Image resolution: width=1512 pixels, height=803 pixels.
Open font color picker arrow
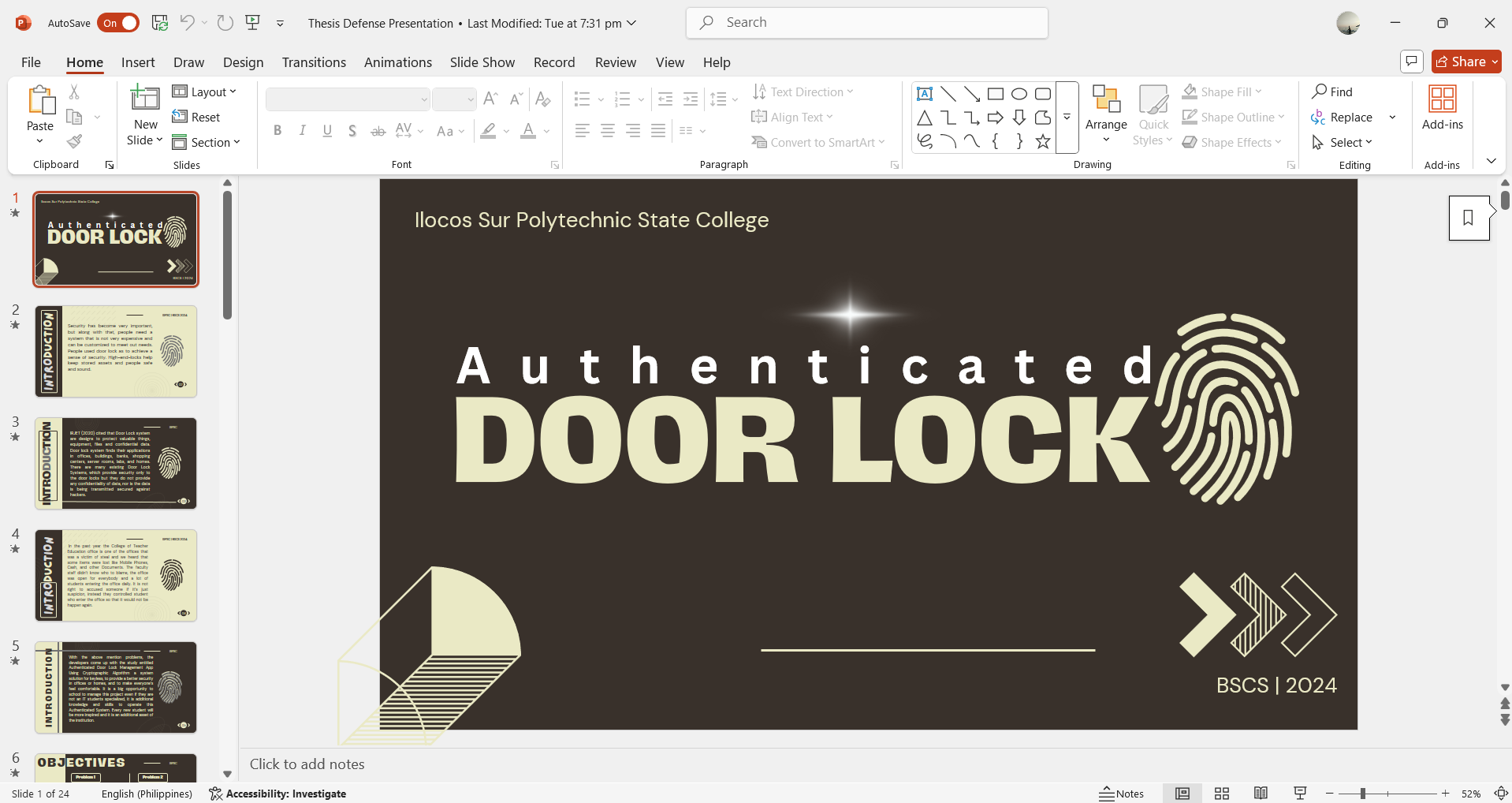pos(546,131)
